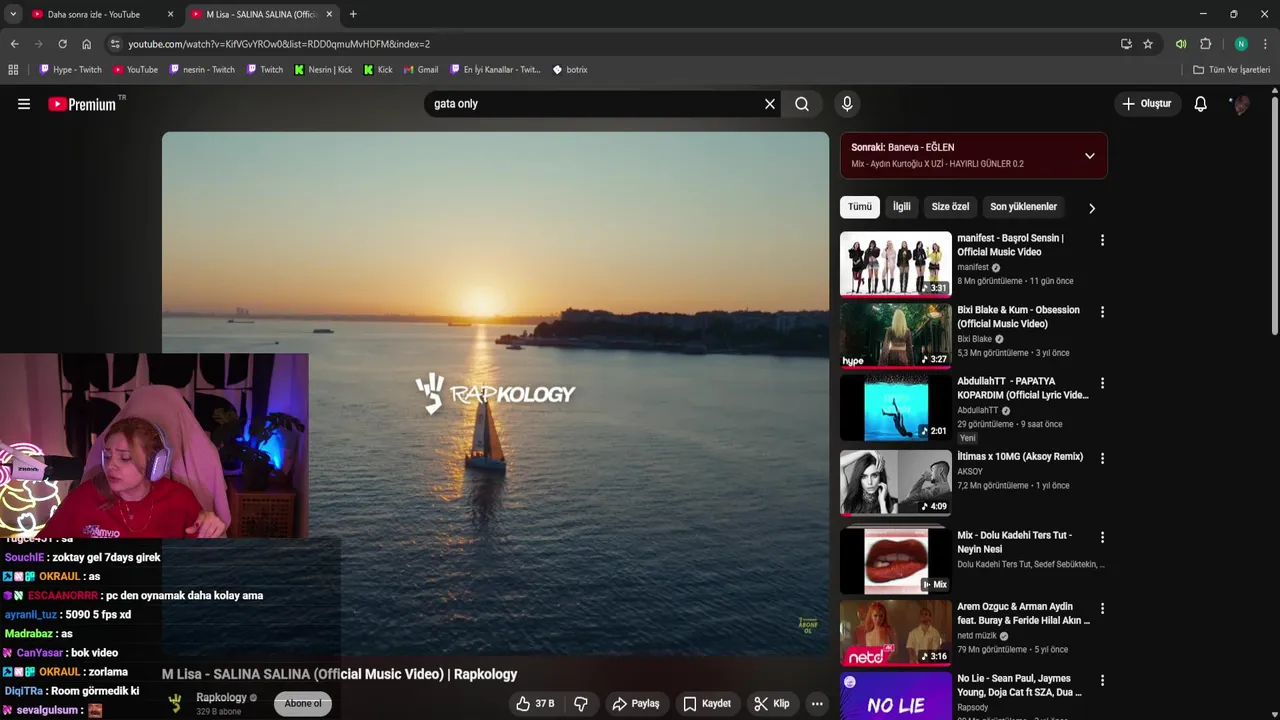Screen dimensions: 1280x720
Task: Open options for Bixi Blake Obsession video
Action: click(x=1102, y=312)
